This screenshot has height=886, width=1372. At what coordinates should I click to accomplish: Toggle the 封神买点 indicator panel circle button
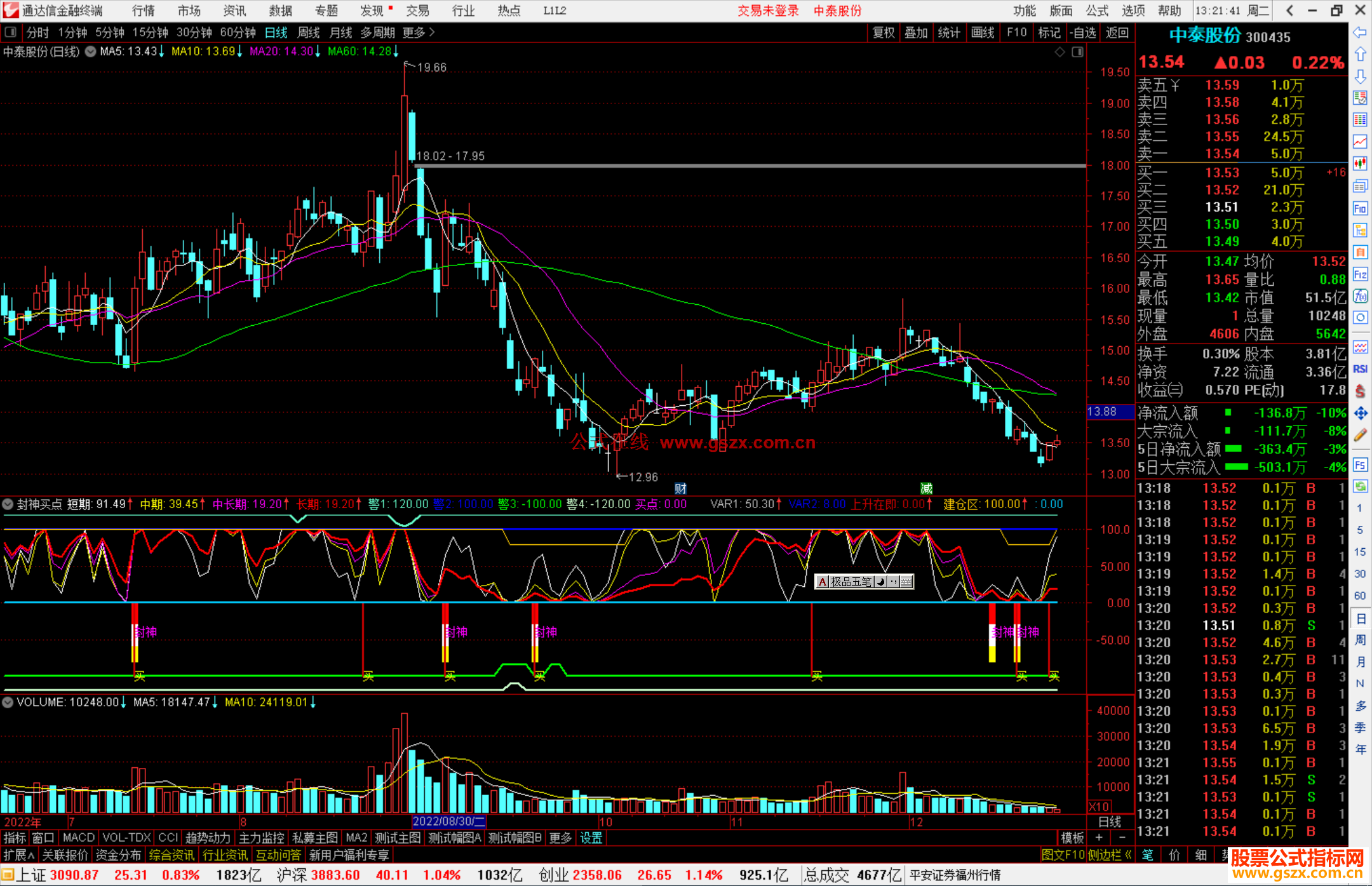(x=8, y=504)
